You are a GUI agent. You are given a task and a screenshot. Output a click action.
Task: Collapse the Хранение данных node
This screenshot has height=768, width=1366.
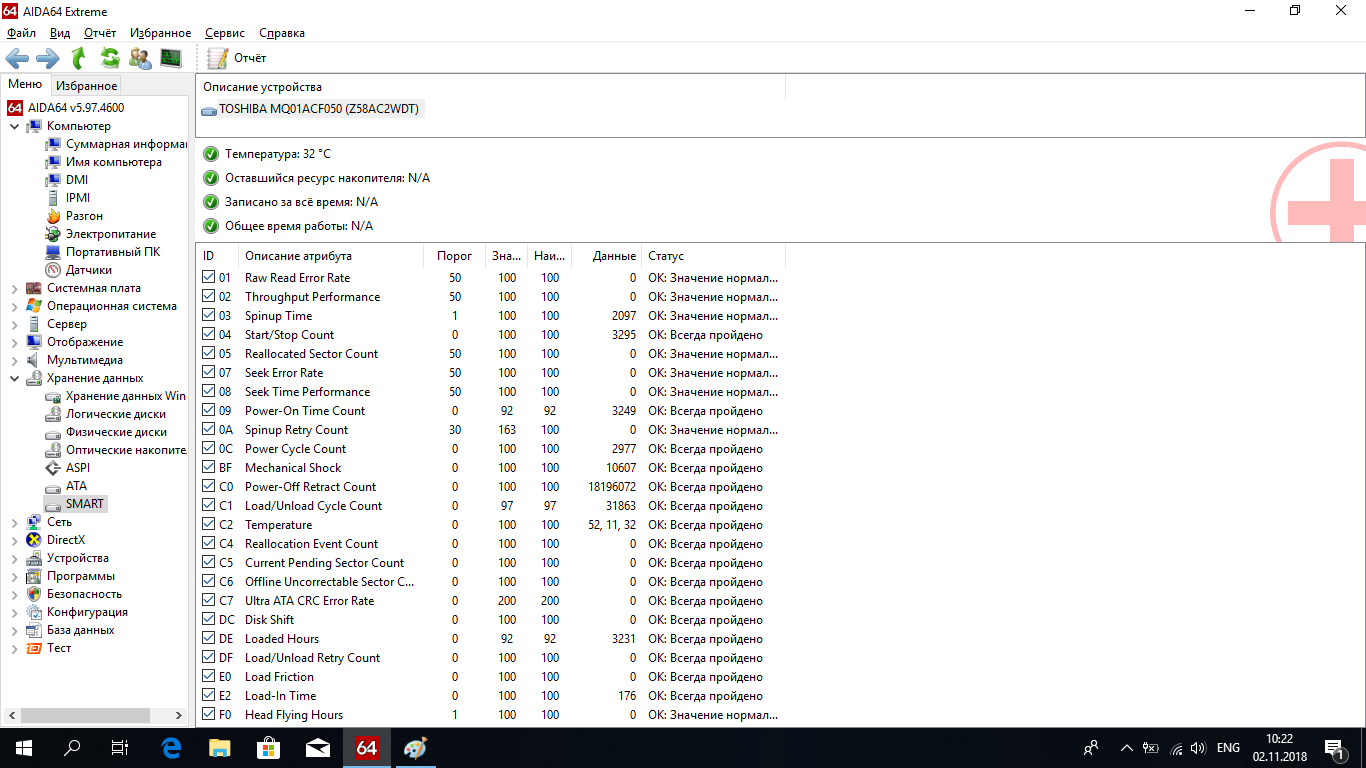point(14,378)
